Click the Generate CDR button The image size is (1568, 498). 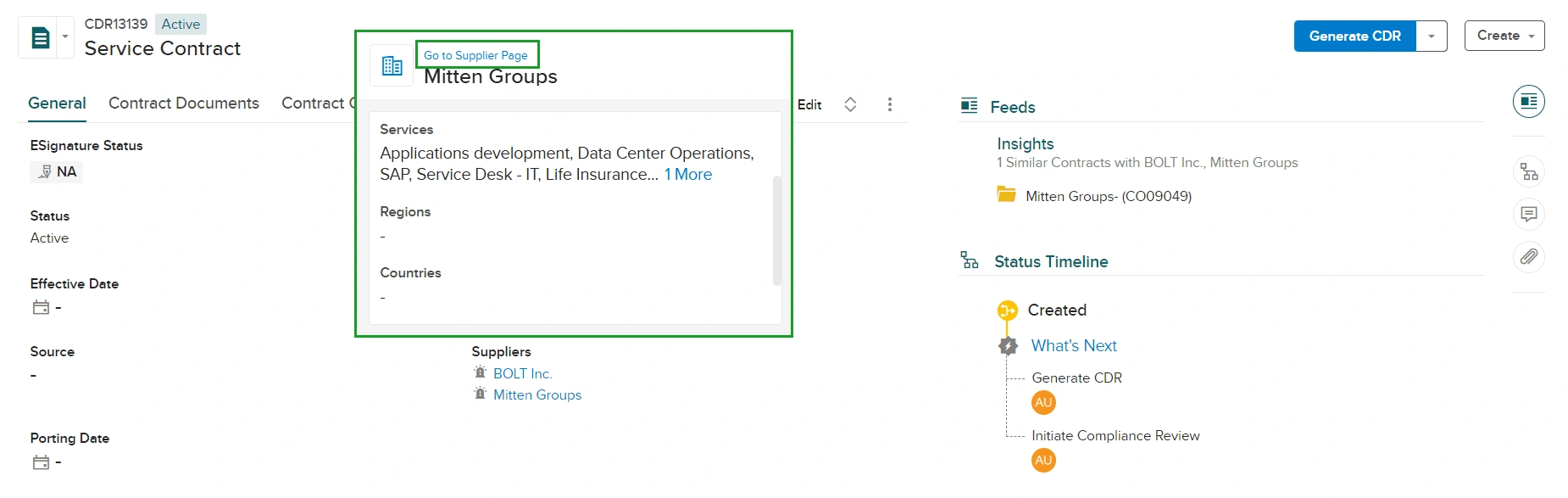point(1354,36)
